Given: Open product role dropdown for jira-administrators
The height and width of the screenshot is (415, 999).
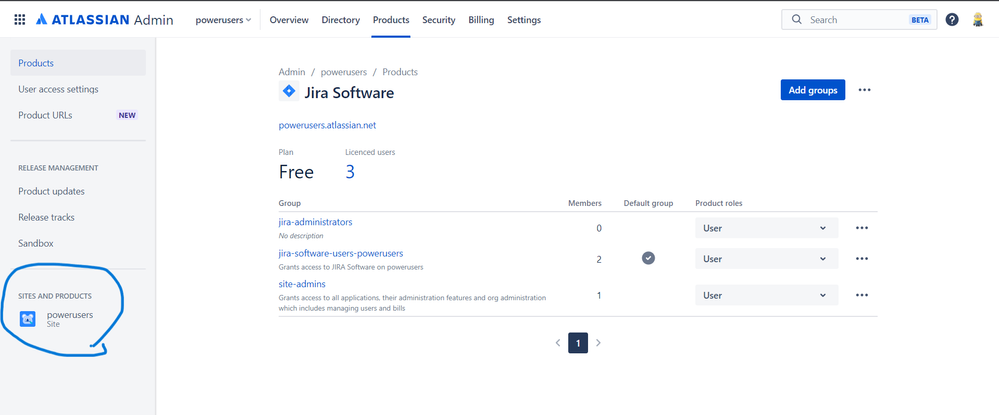Looking at the screenshot, I should (x=766, y=228).
